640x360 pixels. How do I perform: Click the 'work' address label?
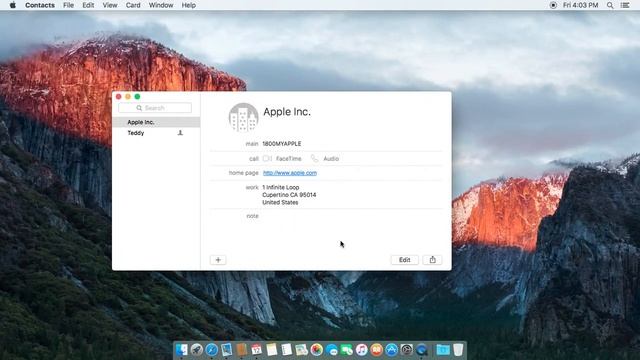252,187
